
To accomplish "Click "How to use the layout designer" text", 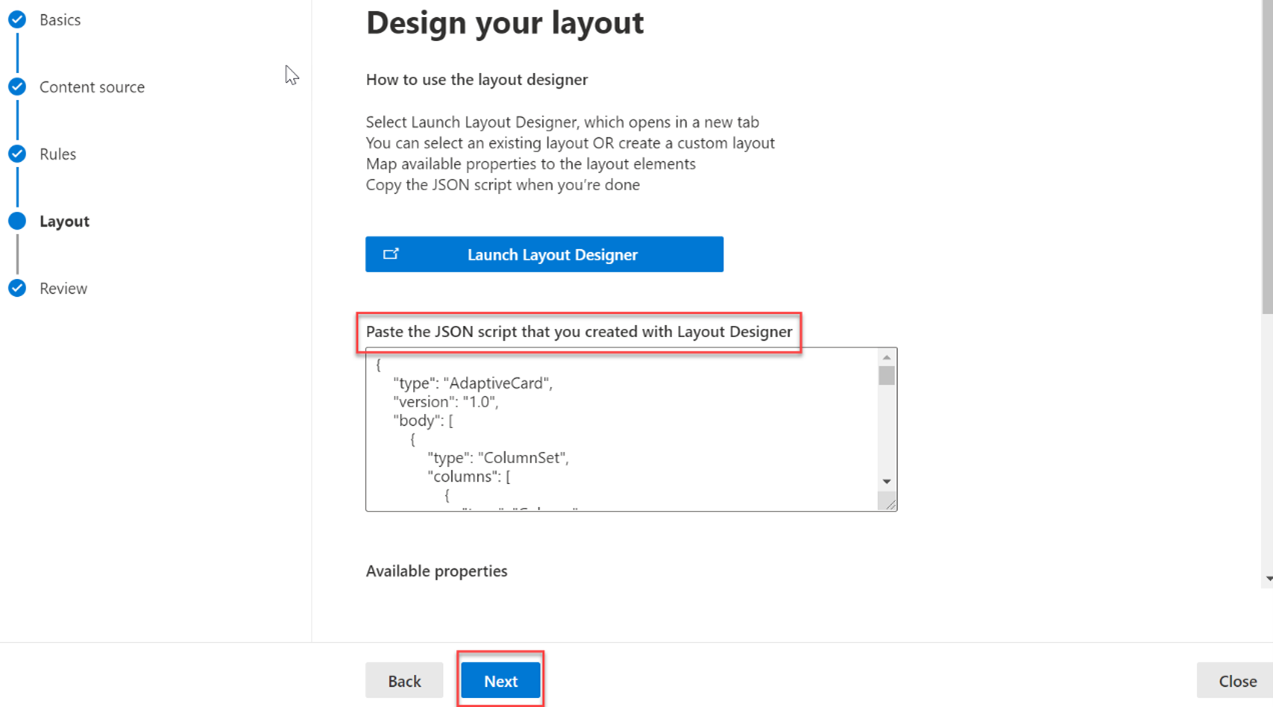I will [477, 79].
